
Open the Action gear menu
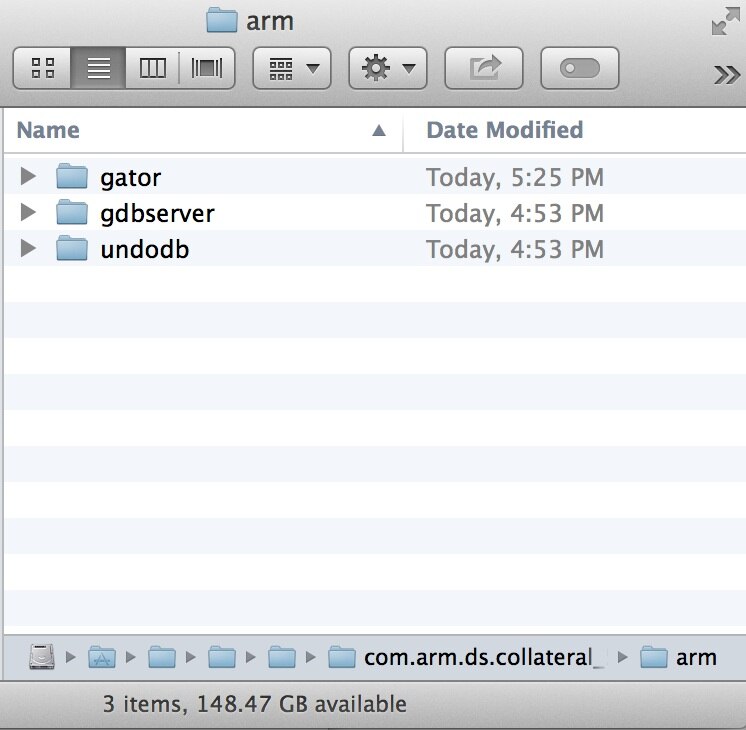(x=387, y=68)
